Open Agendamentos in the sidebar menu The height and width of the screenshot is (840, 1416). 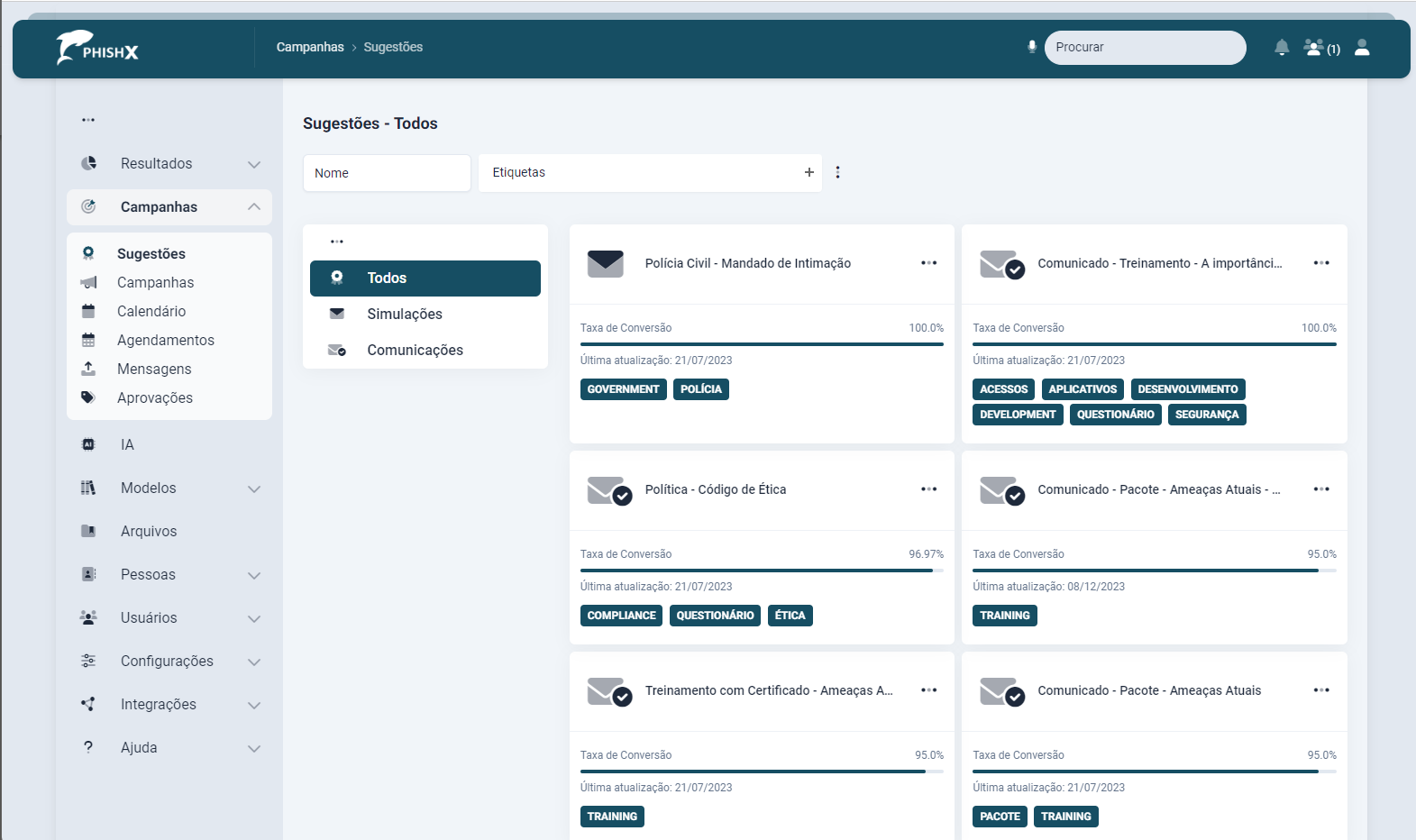coord(166,340)
